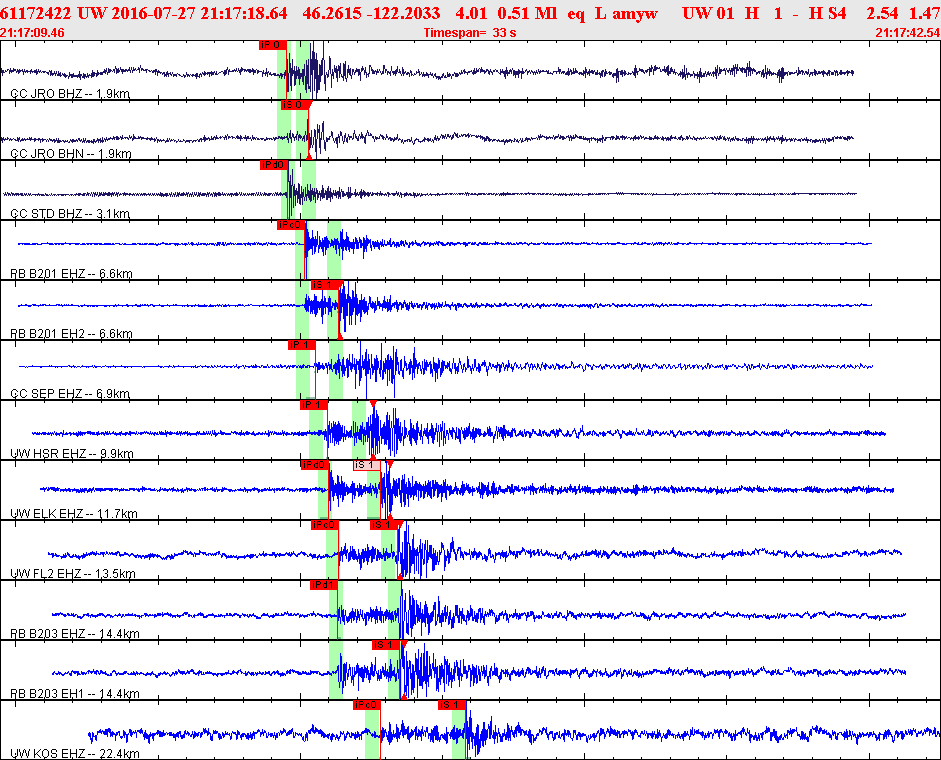Click the 'RB B201 EH2 -- 6.6km' label
Viewport: 941px width, 760px height.
(x=71, y=334)
